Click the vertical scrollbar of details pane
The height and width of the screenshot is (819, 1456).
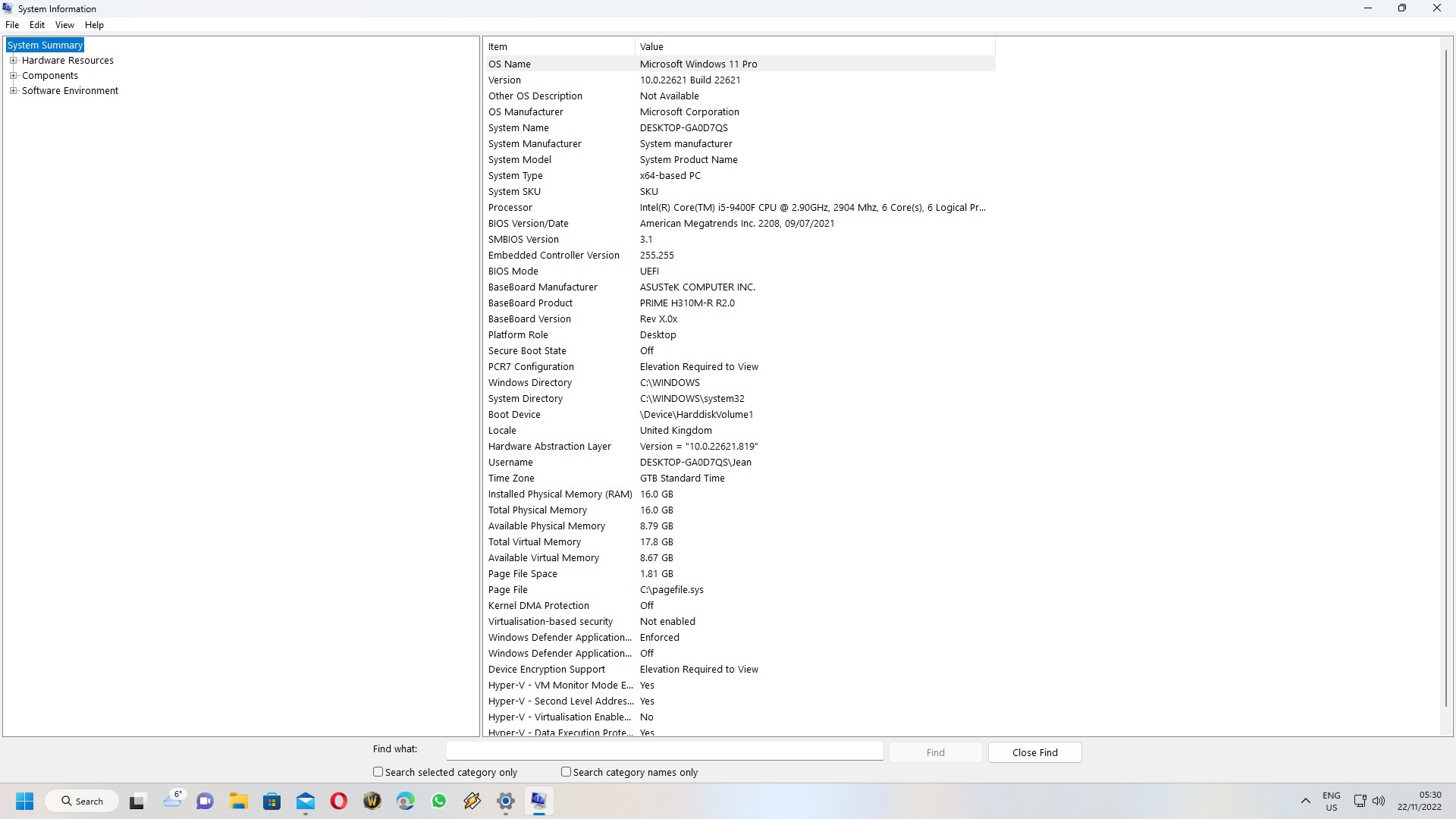[x=1446, y=379]
